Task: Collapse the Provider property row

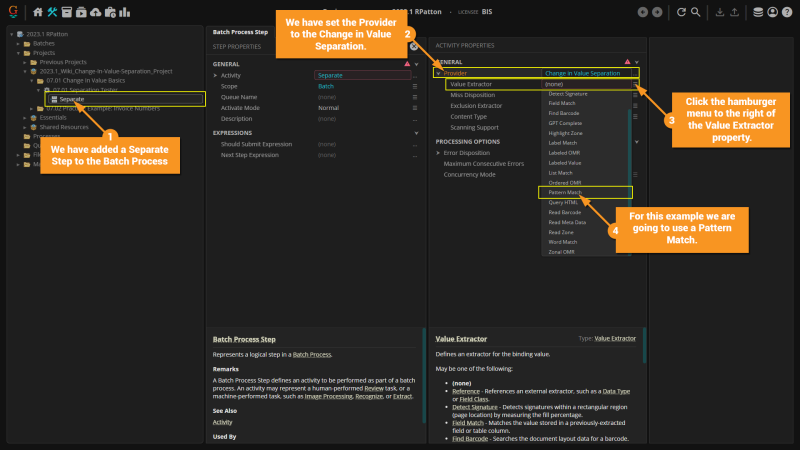Action: pyautogui.click(x=437, y=73)
